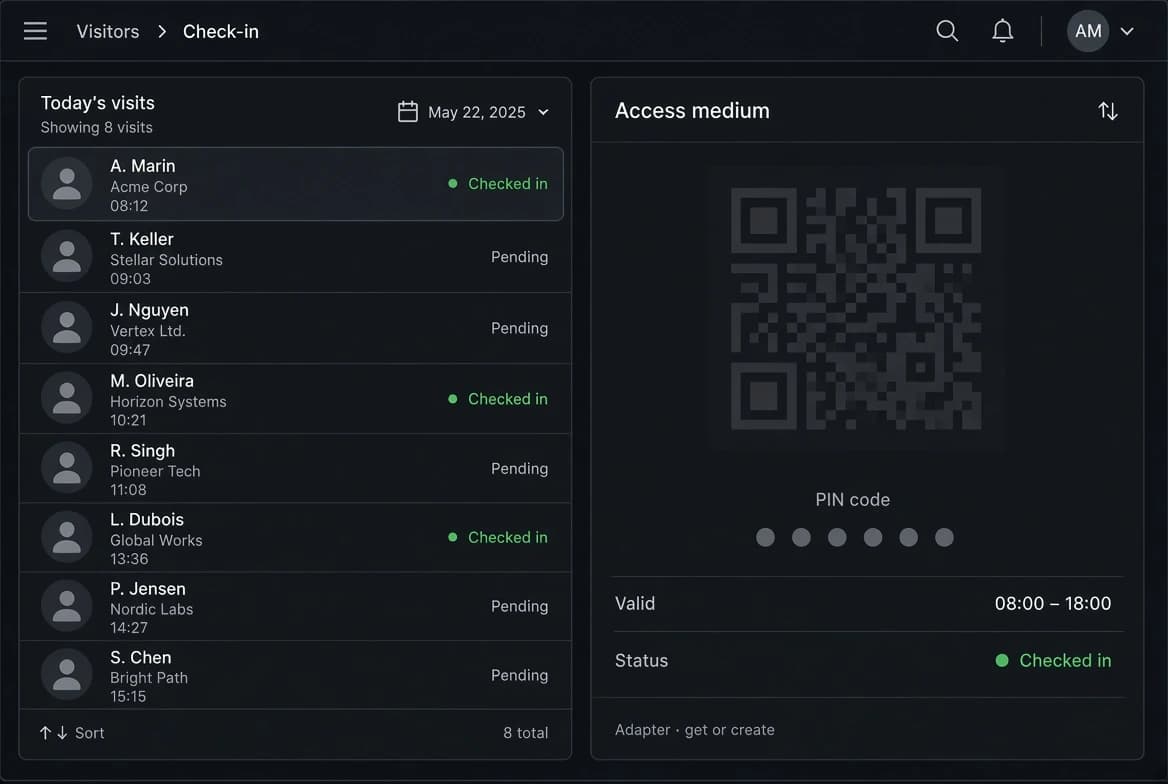This screenshot has width=1168, height=784.
Task: Click the Horizon Systems company name
Action: [x=168, y=402]
